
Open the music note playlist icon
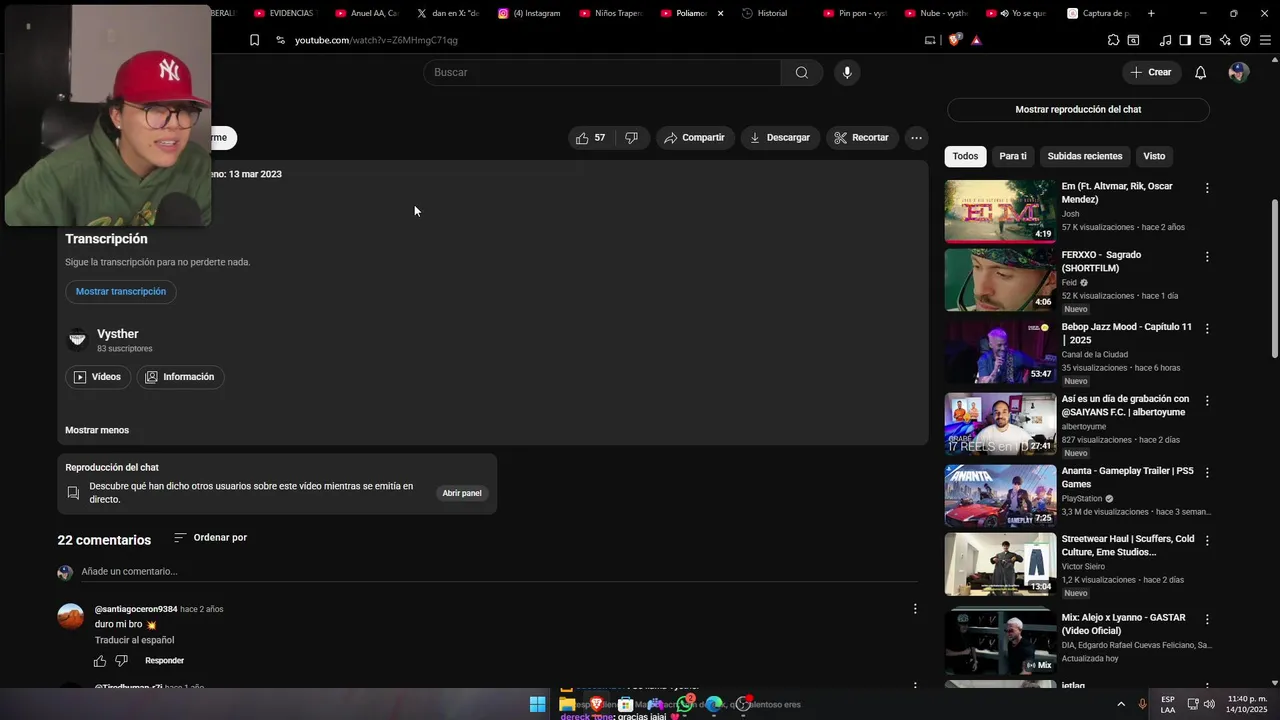point(1165,40)
